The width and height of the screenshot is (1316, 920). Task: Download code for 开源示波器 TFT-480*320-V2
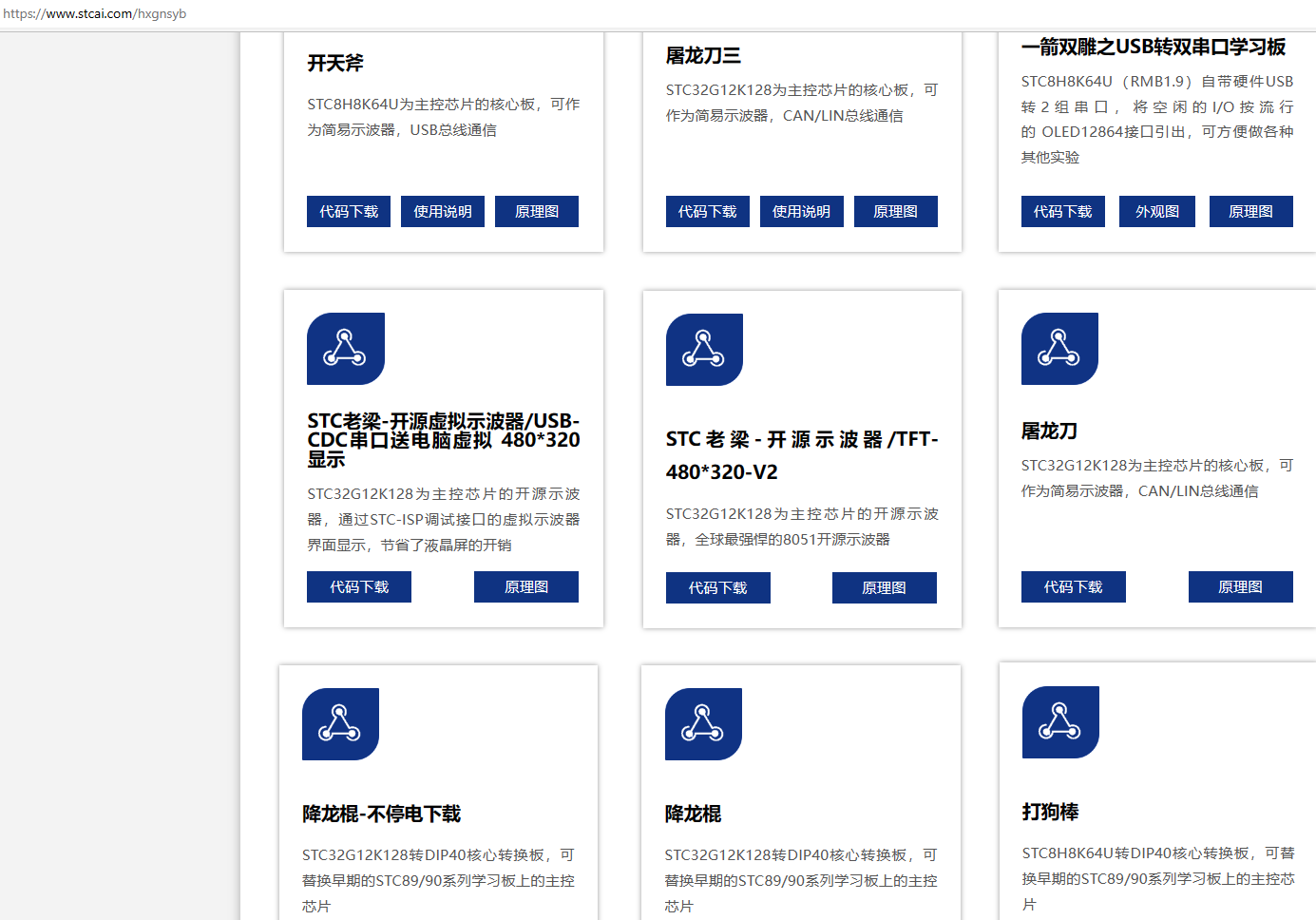tap(718, 588)
